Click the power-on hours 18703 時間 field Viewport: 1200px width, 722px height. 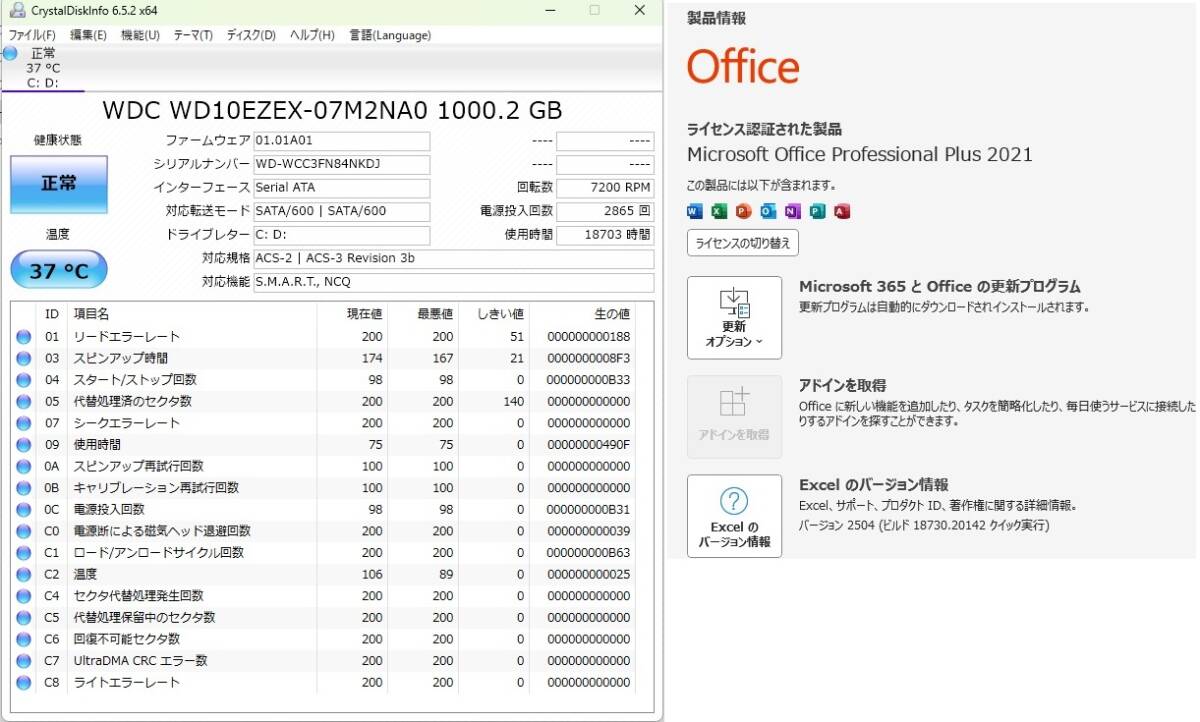pos(605,235)
